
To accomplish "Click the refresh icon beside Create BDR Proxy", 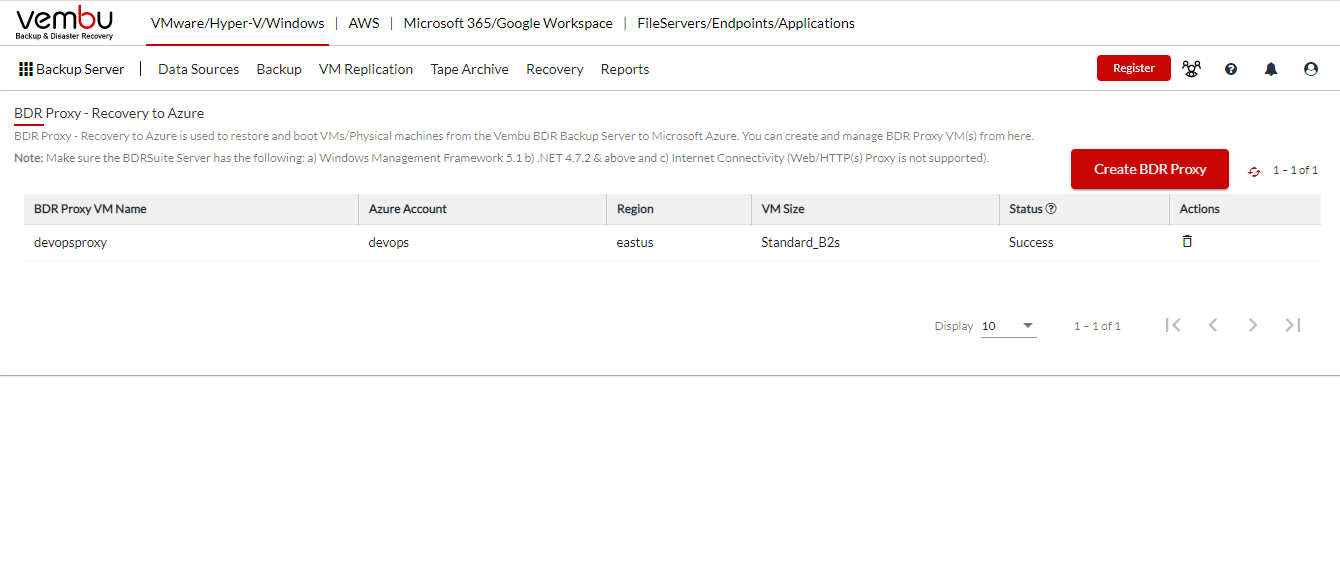I will click(1254, 171).
